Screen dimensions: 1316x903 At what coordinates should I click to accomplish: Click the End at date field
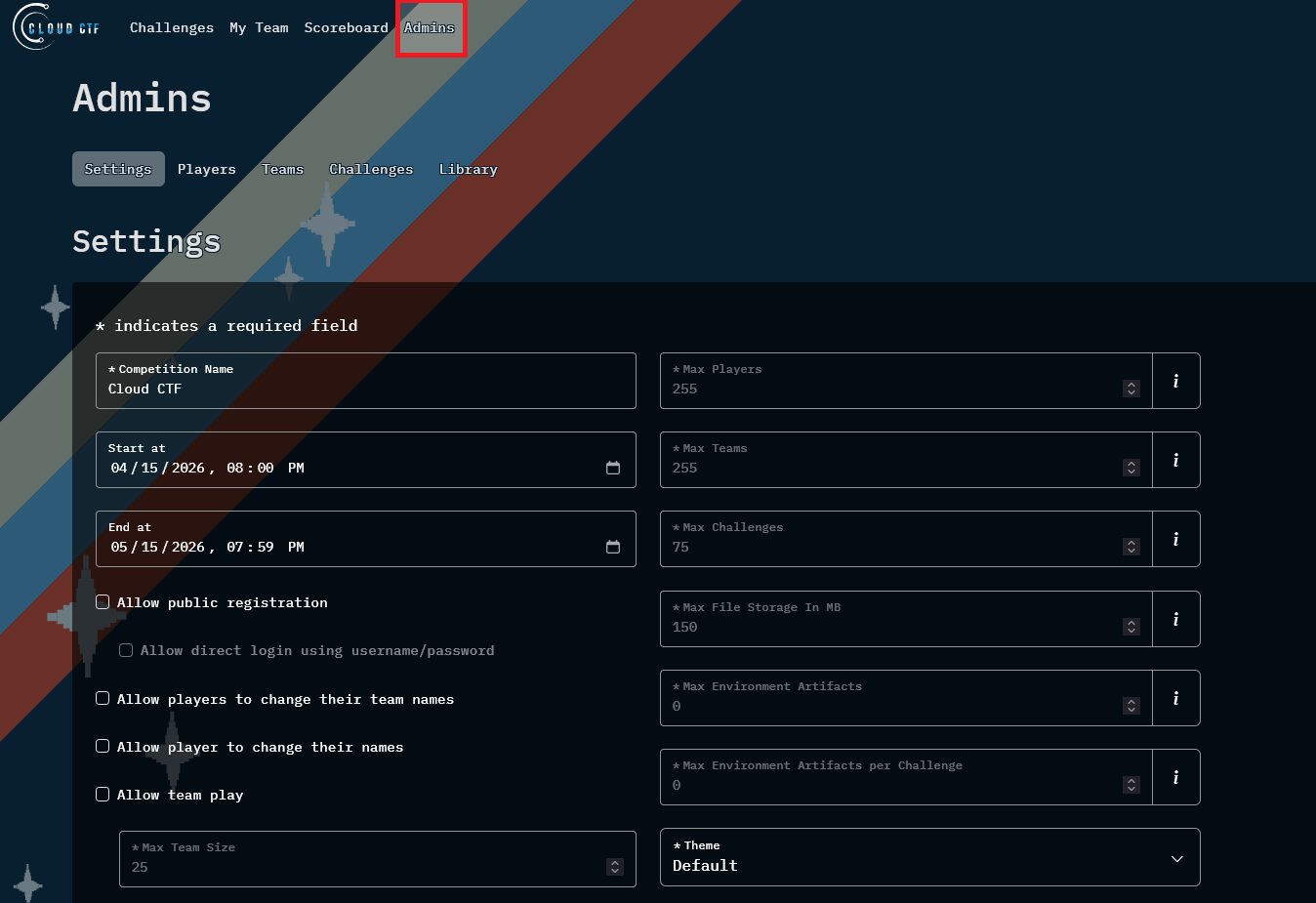click(x=366, y=539)
